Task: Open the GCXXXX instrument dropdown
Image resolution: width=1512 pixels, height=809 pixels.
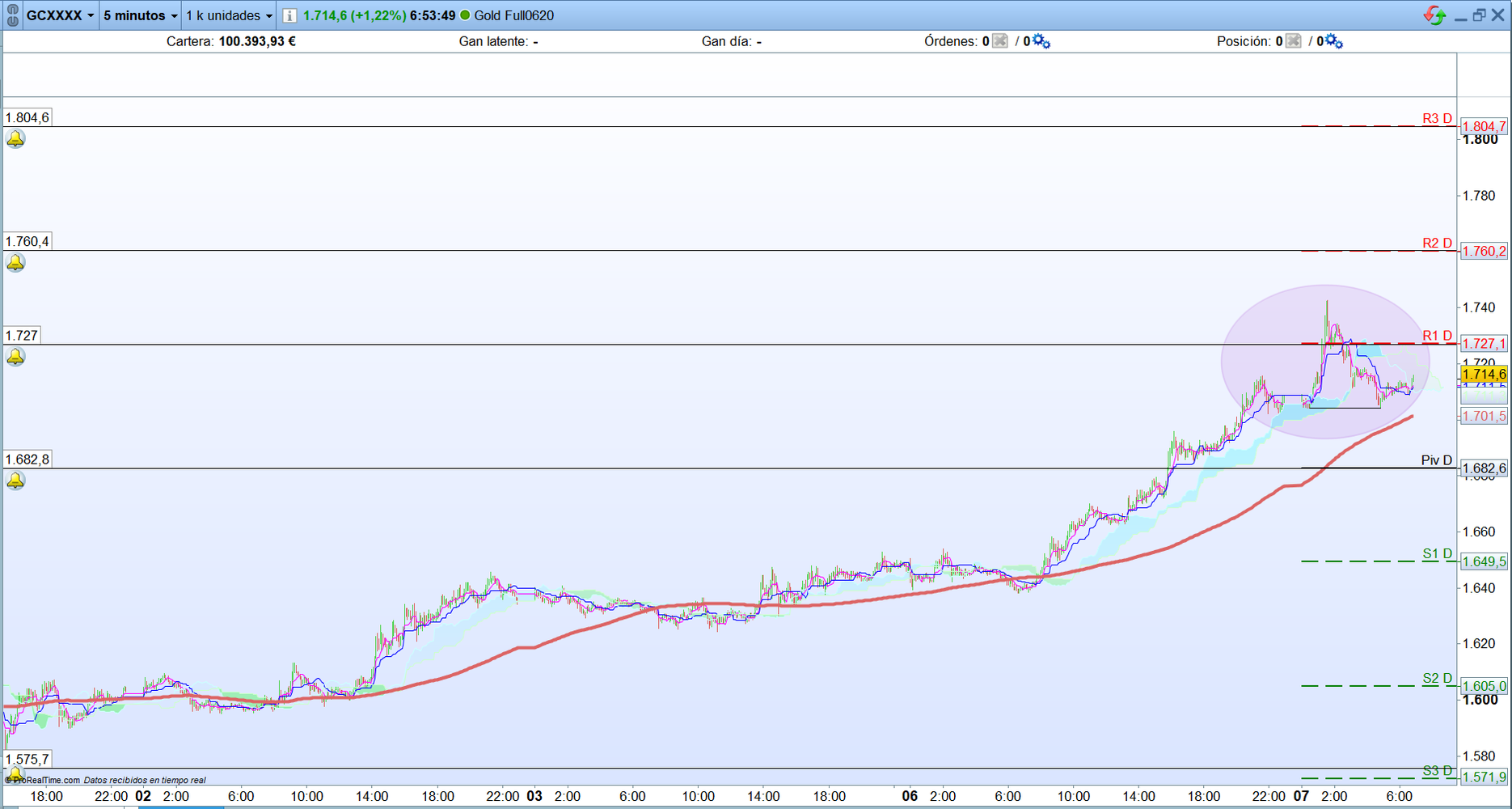Action: click(60, 15)
